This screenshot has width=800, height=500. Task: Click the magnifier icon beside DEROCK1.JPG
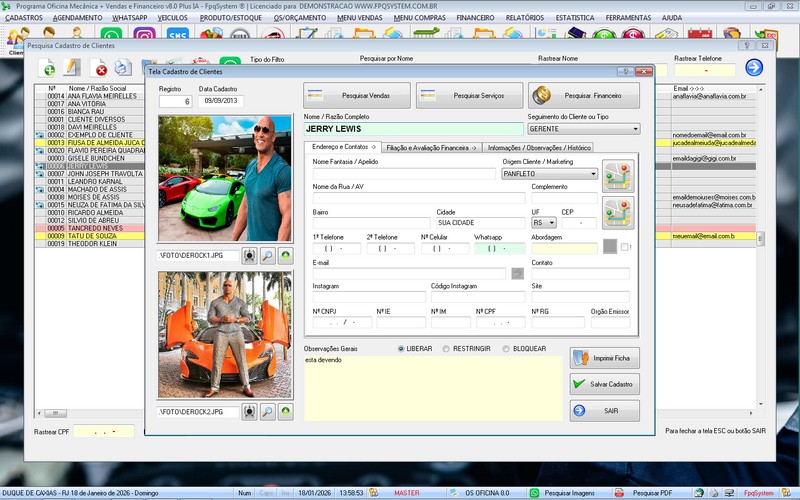click(268, 256)
